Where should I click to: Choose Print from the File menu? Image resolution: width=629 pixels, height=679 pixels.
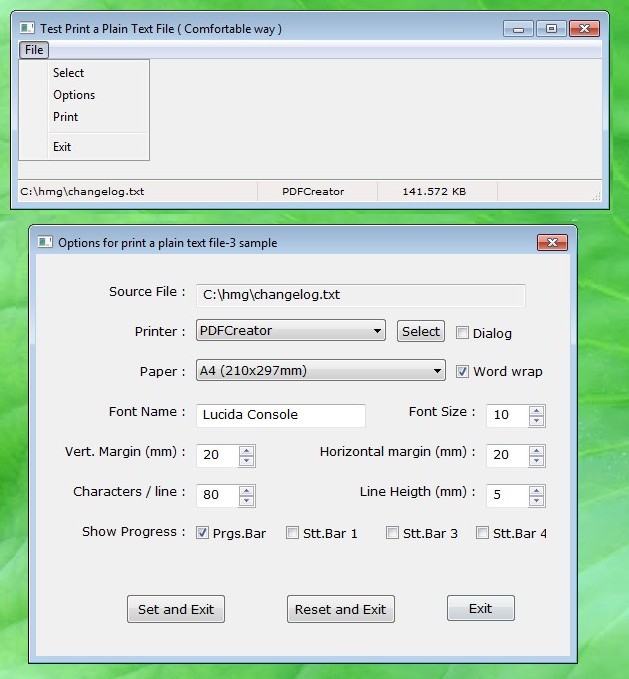[x=65, y=117]
